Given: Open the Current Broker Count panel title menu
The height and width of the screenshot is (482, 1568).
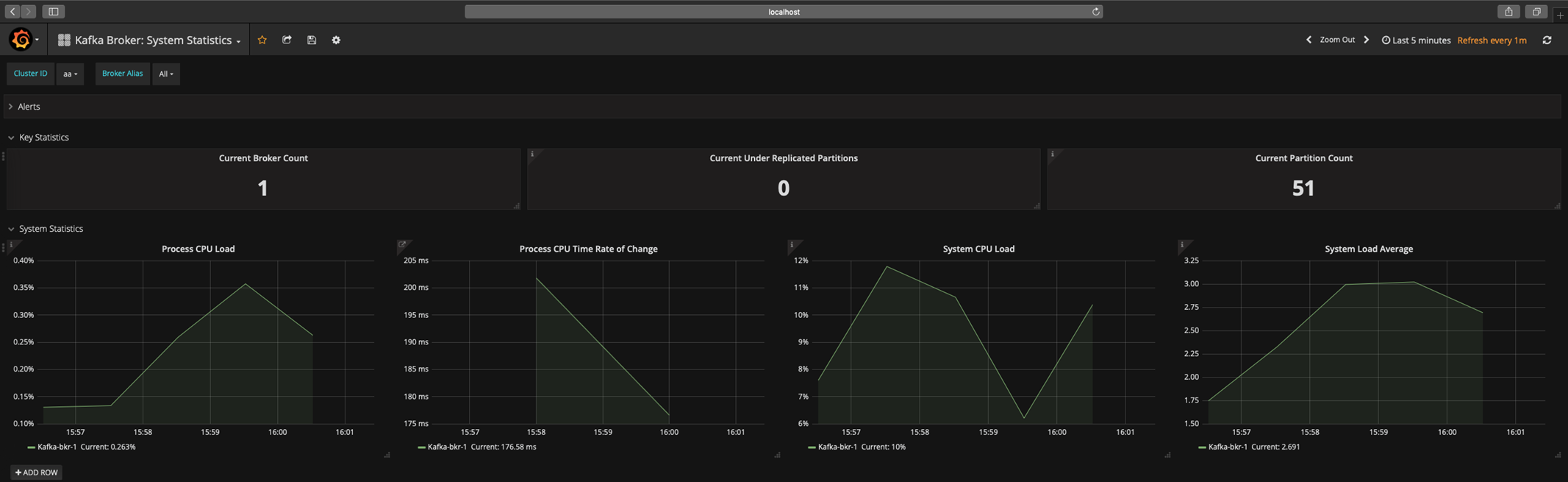Looking at the screenshot, I should (263, 158).
